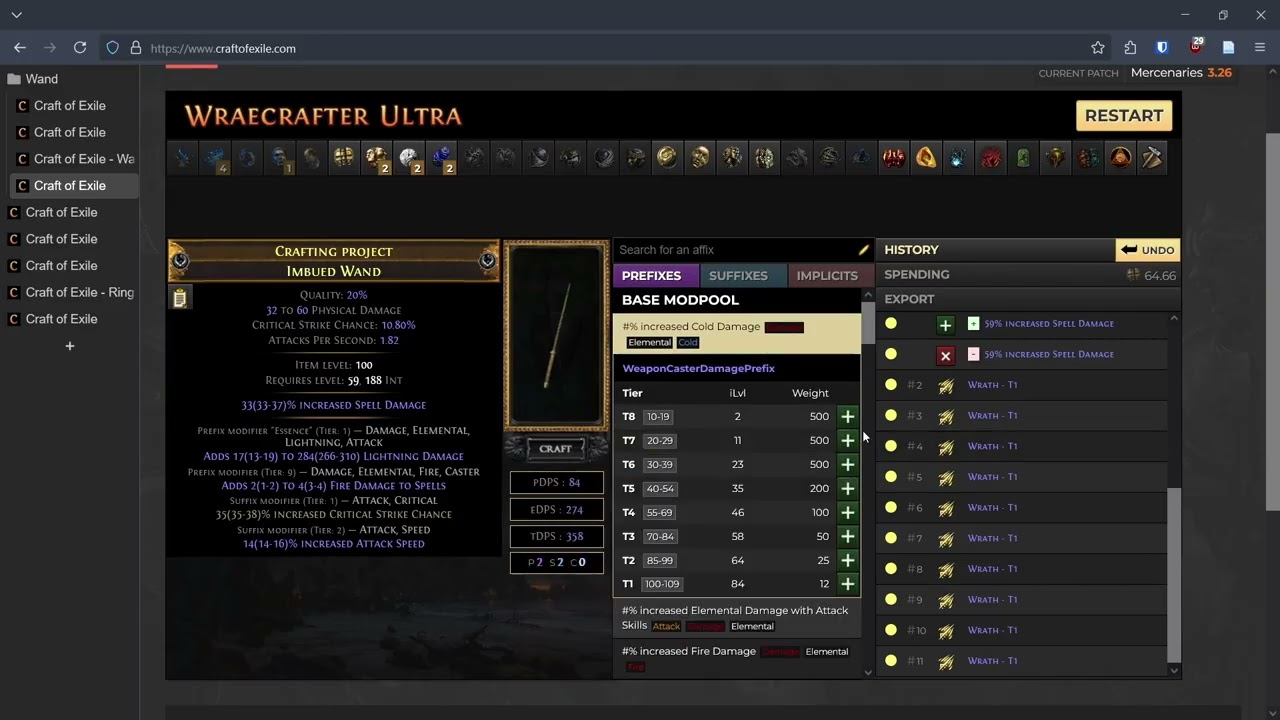Toggle yellow dot on history row #2
Screen dimensions: 1280x720
[891, 385]
